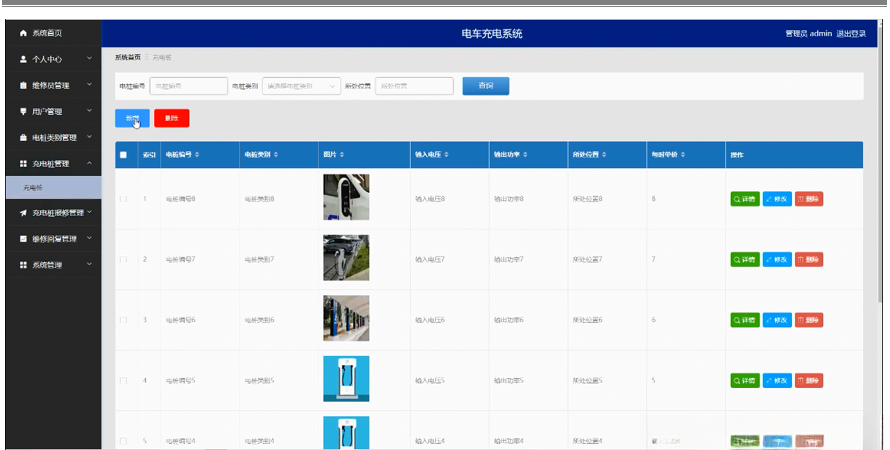Click 退出登录 to log out
Image resolution: width=890 pixels, height=450 pixels.
(x=851, y=33)
